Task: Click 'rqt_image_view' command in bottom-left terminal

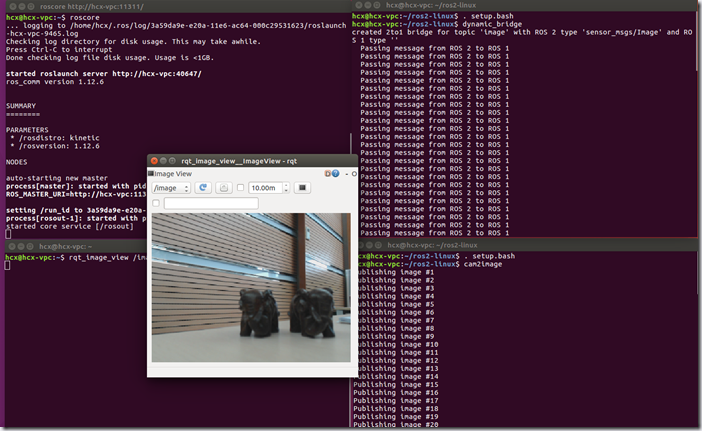Action: pyautogui.click(x=98, y=258)
